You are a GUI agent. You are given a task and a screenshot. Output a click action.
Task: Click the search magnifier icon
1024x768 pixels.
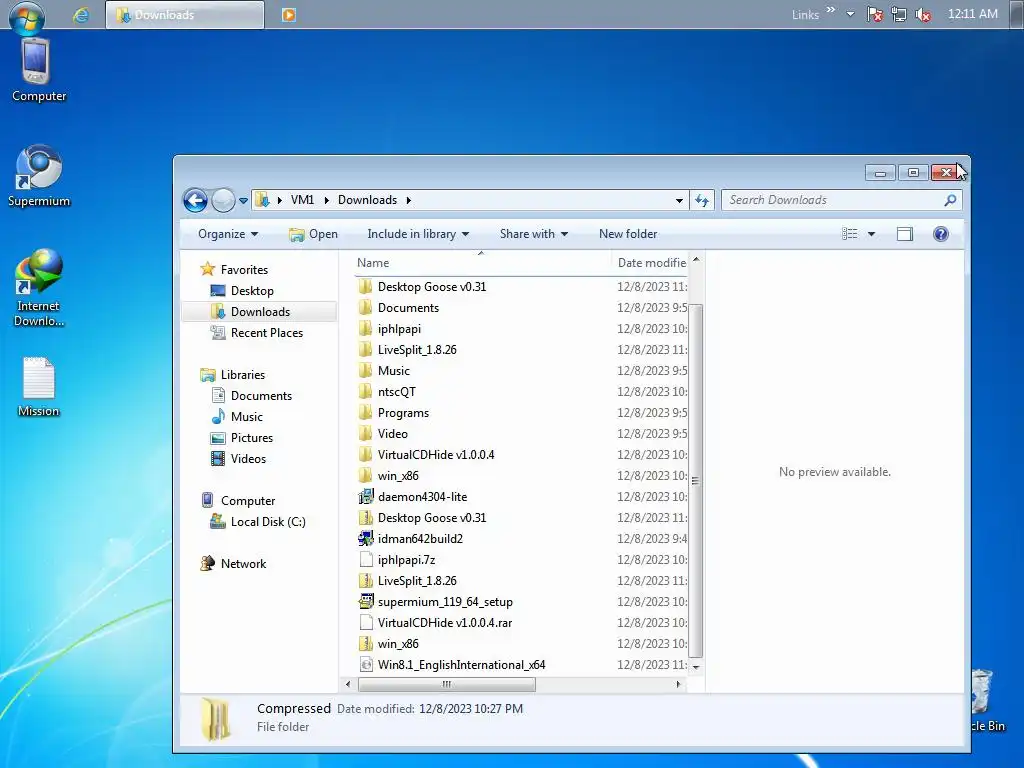(950, 200)
